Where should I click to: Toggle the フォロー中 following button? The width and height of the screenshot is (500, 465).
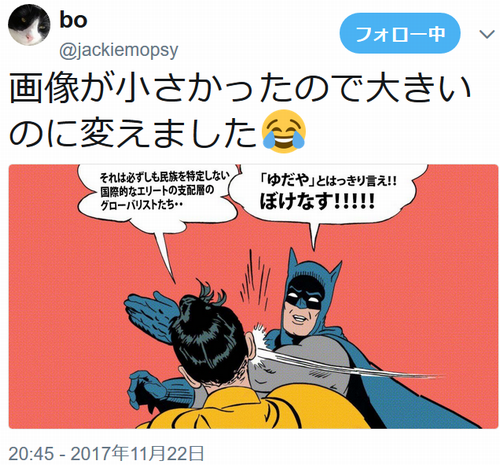click(x=400, y=33)
